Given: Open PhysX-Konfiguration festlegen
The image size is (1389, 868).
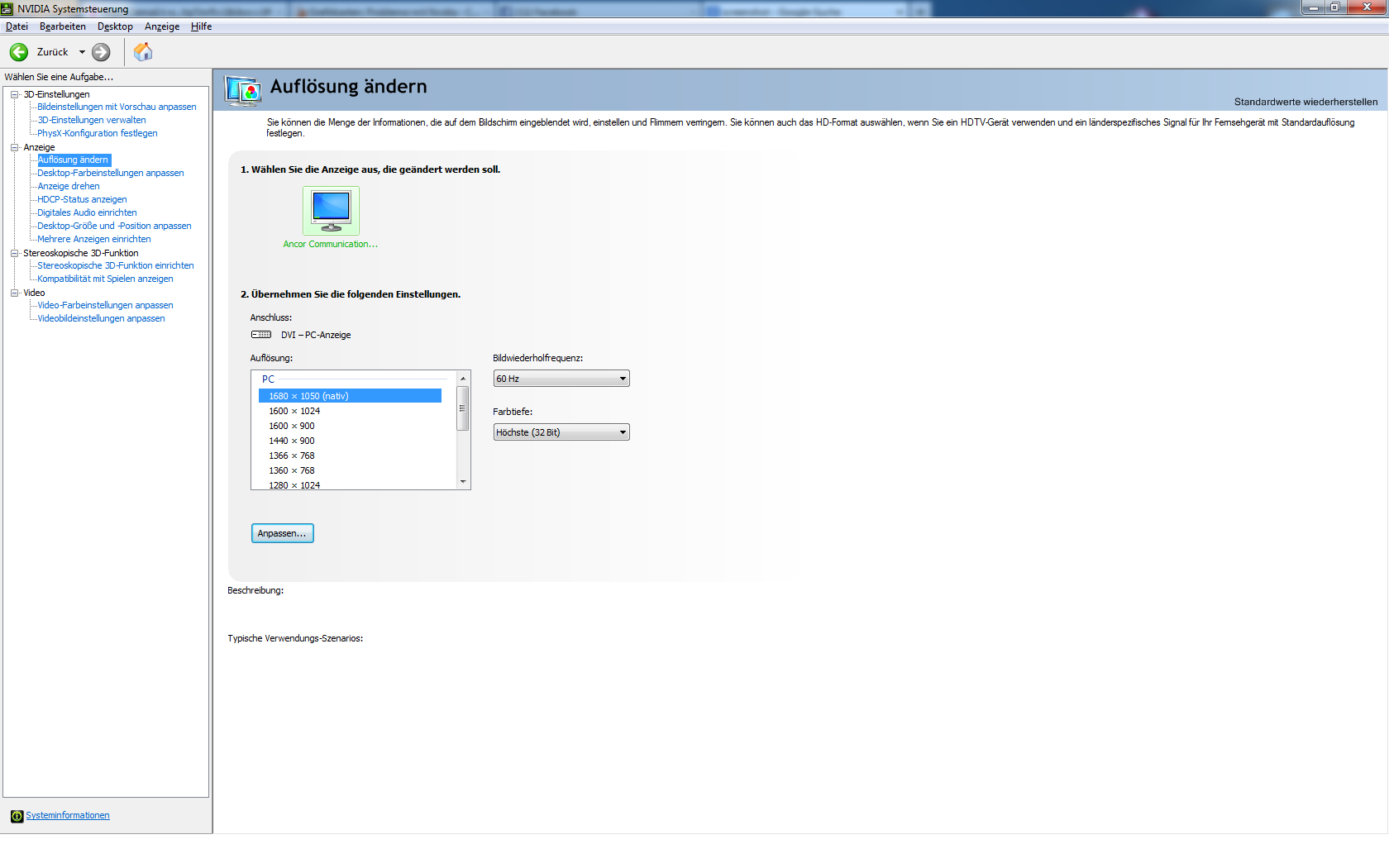Looking at the screenshot, I should tap(97, 133).
